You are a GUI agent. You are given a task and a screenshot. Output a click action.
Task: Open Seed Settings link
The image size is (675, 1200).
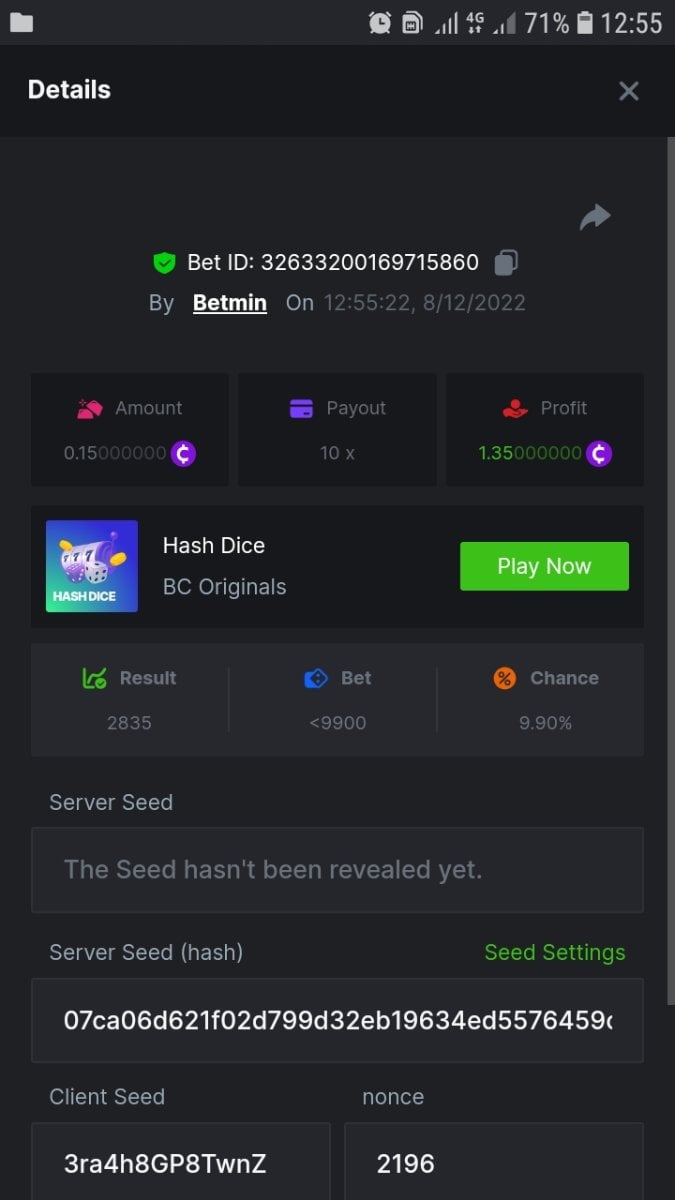tap(554, 952)
